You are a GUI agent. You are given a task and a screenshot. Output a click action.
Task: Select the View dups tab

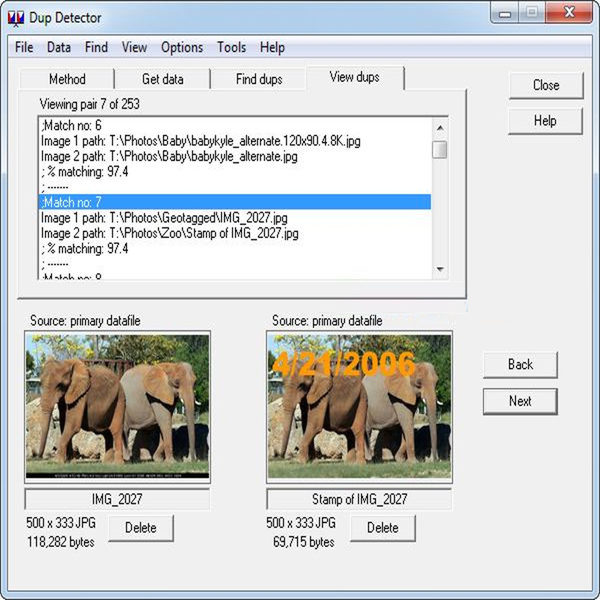(355, 78)
